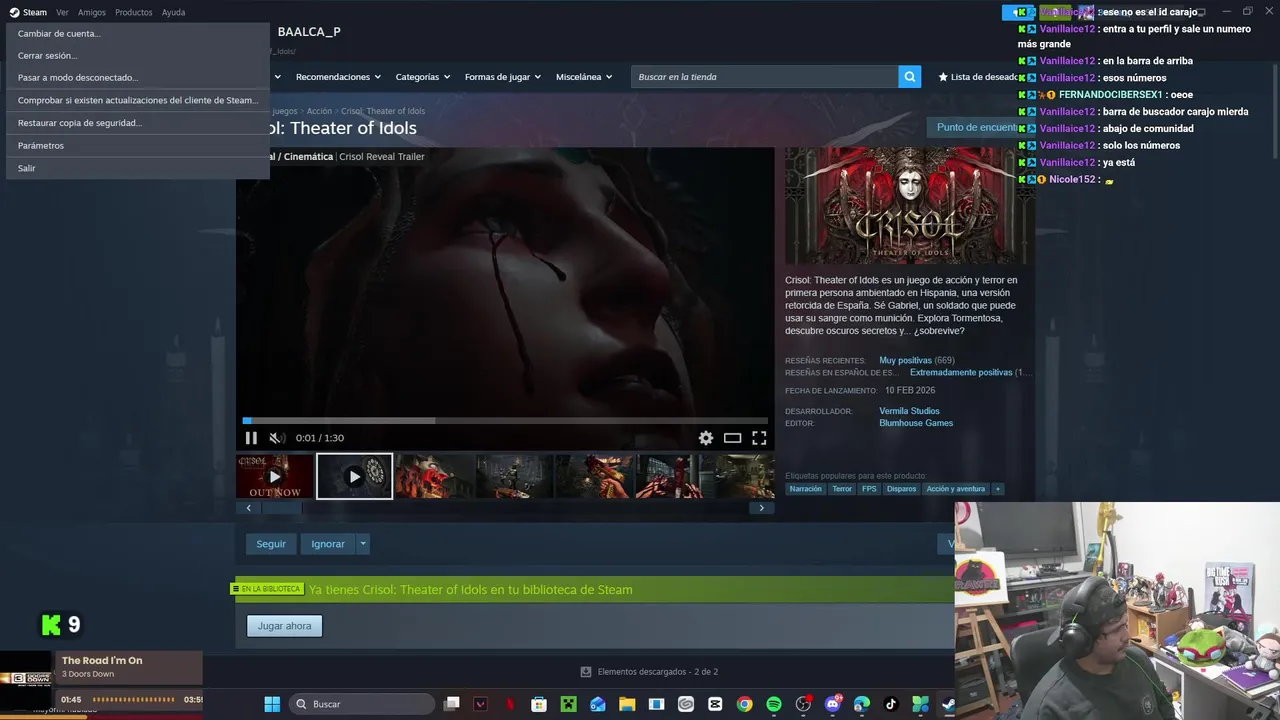
Task: Open Spotify from the taskbar
Action: pos(773,704)
